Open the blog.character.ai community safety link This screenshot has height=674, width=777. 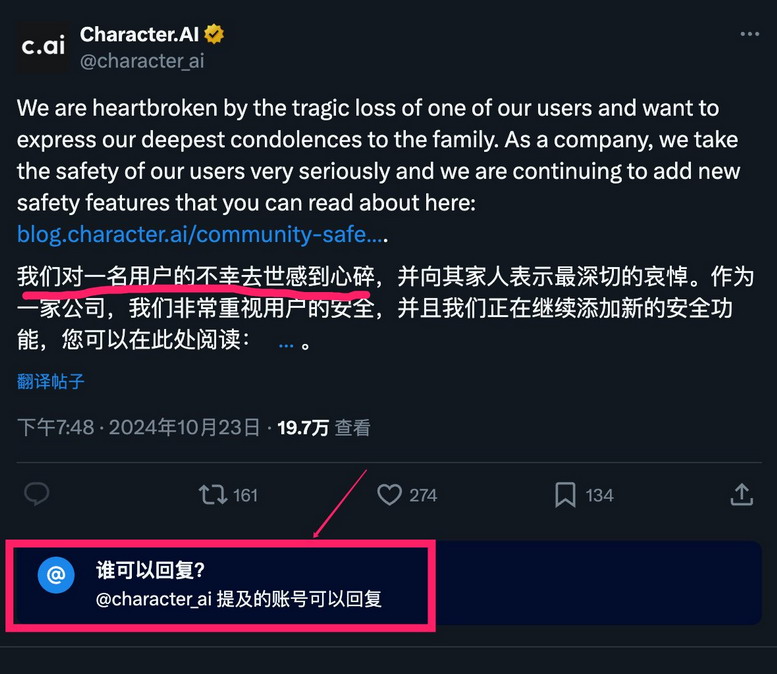(200, 235)
